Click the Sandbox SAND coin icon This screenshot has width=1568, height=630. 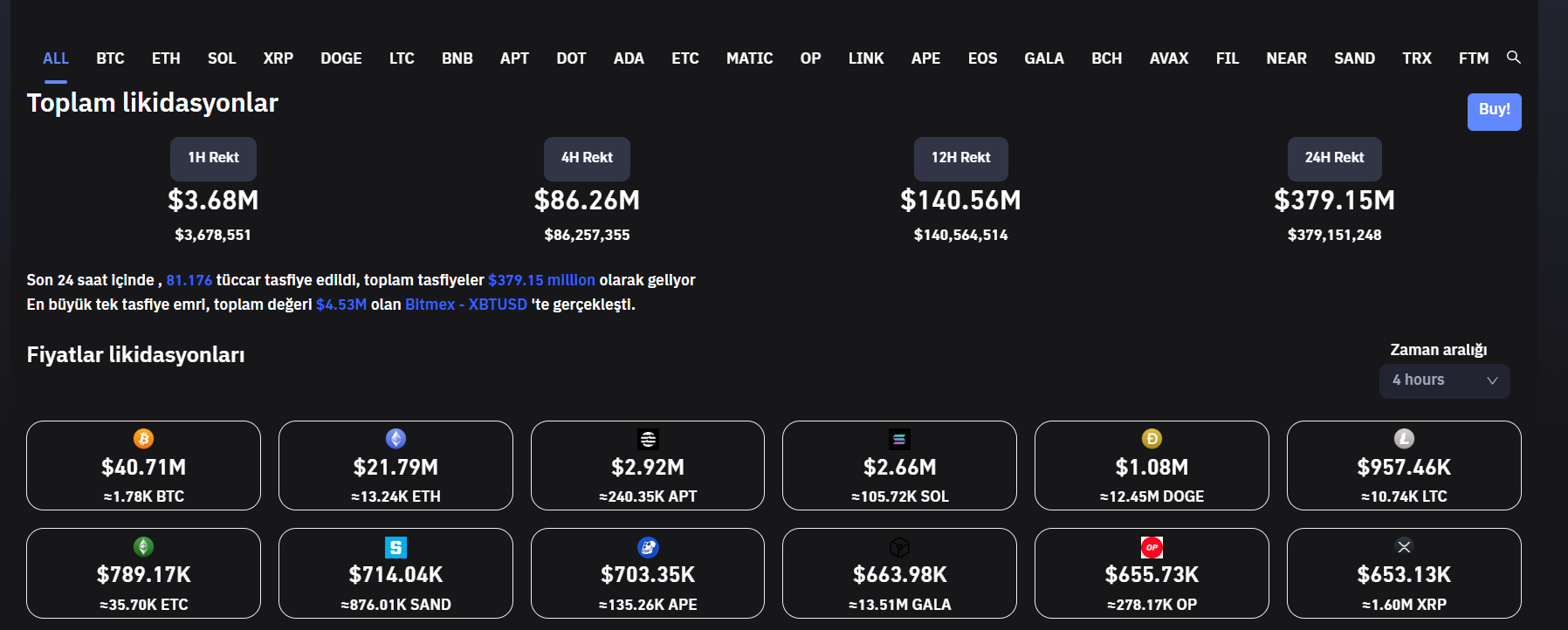pos(395,547)
